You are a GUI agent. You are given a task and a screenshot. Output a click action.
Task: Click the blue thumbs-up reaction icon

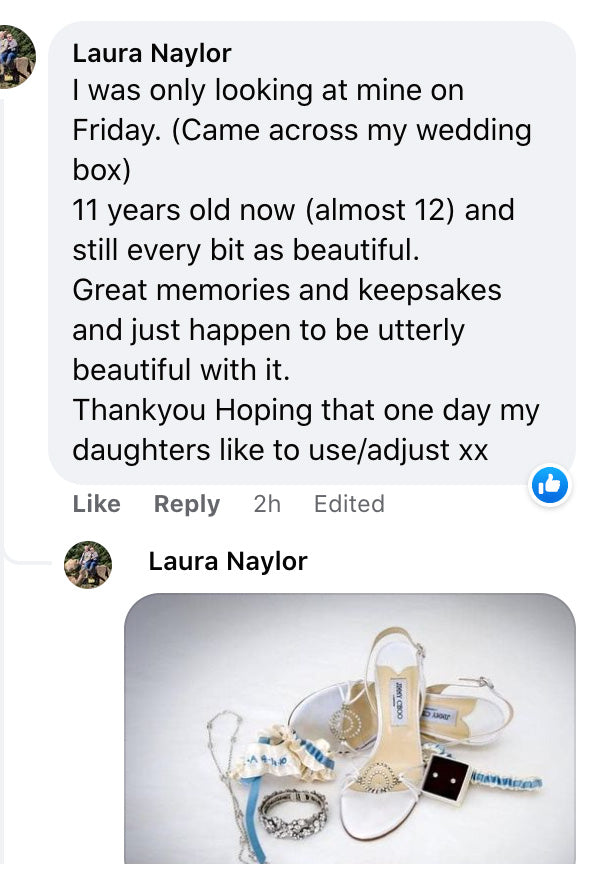549,486
